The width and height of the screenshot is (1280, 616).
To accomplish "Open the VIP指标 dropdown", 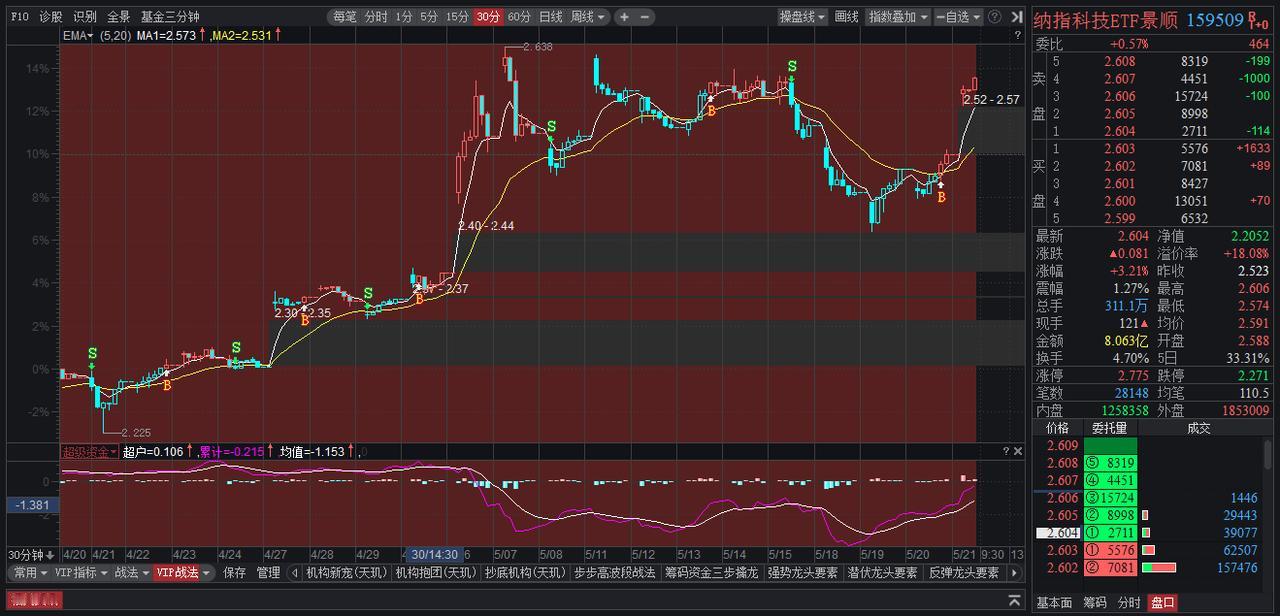I will click(80, 573).
